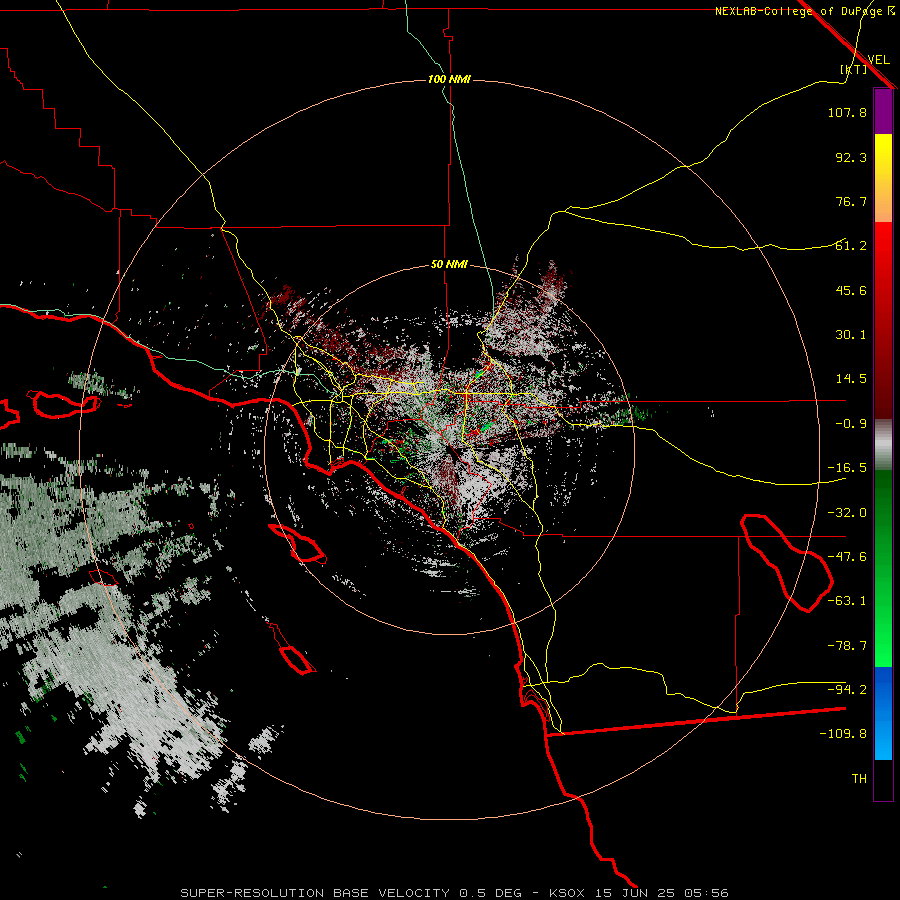This screenshot has width=900, height=900.
Task: Click the 61.2 velocity scale label
Action: (x=851, y=246)
